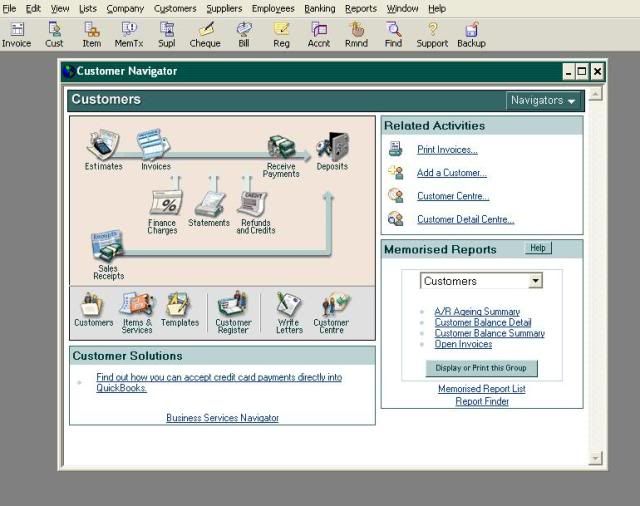Image resolution: width=640 pixels, height=506 pixels.
Task: Open the Customer Centre link
Action: coord(453,196)
